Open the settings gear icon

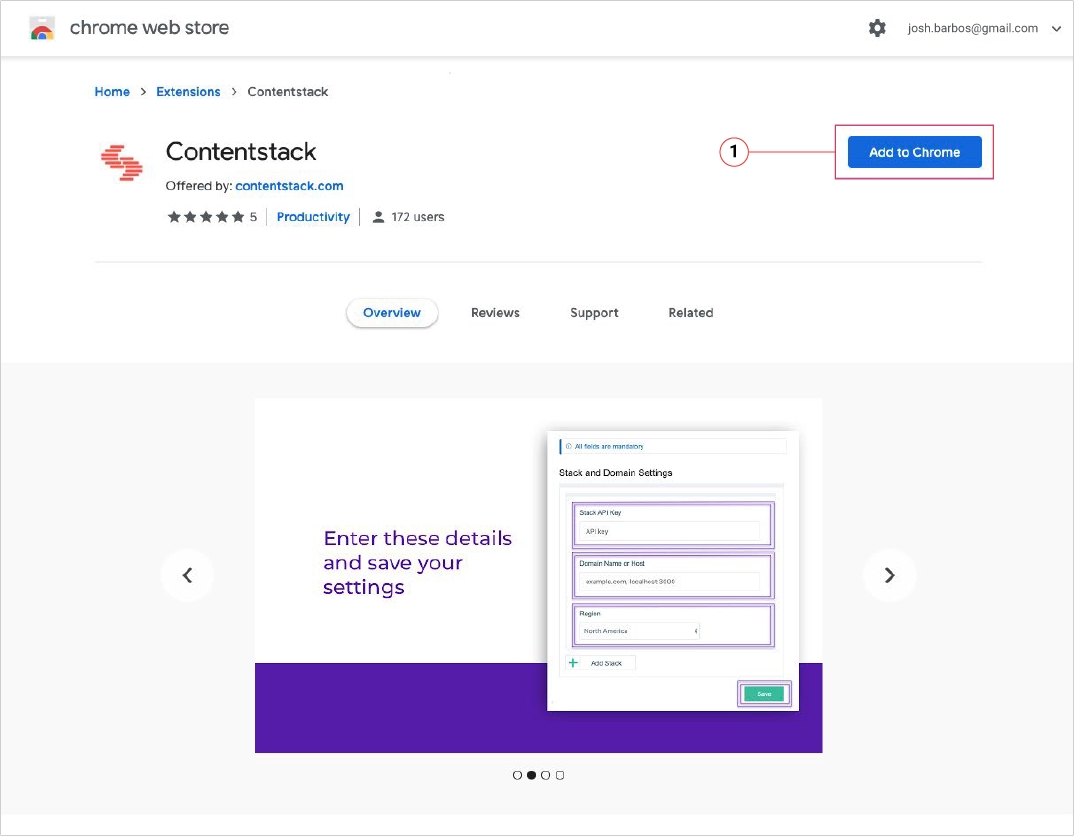[x=877, y=28]
